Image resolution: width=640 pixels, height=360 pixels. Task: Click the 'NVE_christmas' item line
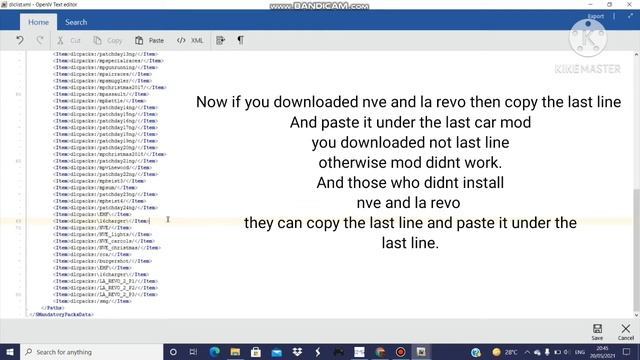coord(107,248)
